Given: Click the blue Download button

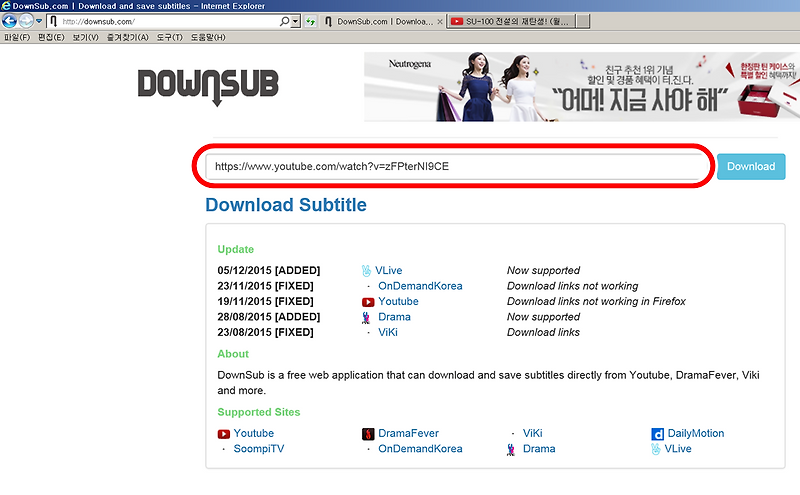Looking at the screenshot, I should point(751,166).
